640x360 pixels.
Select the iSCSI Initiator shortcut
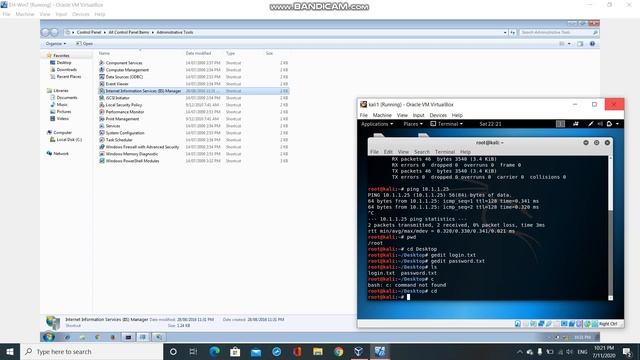(118, 98)
